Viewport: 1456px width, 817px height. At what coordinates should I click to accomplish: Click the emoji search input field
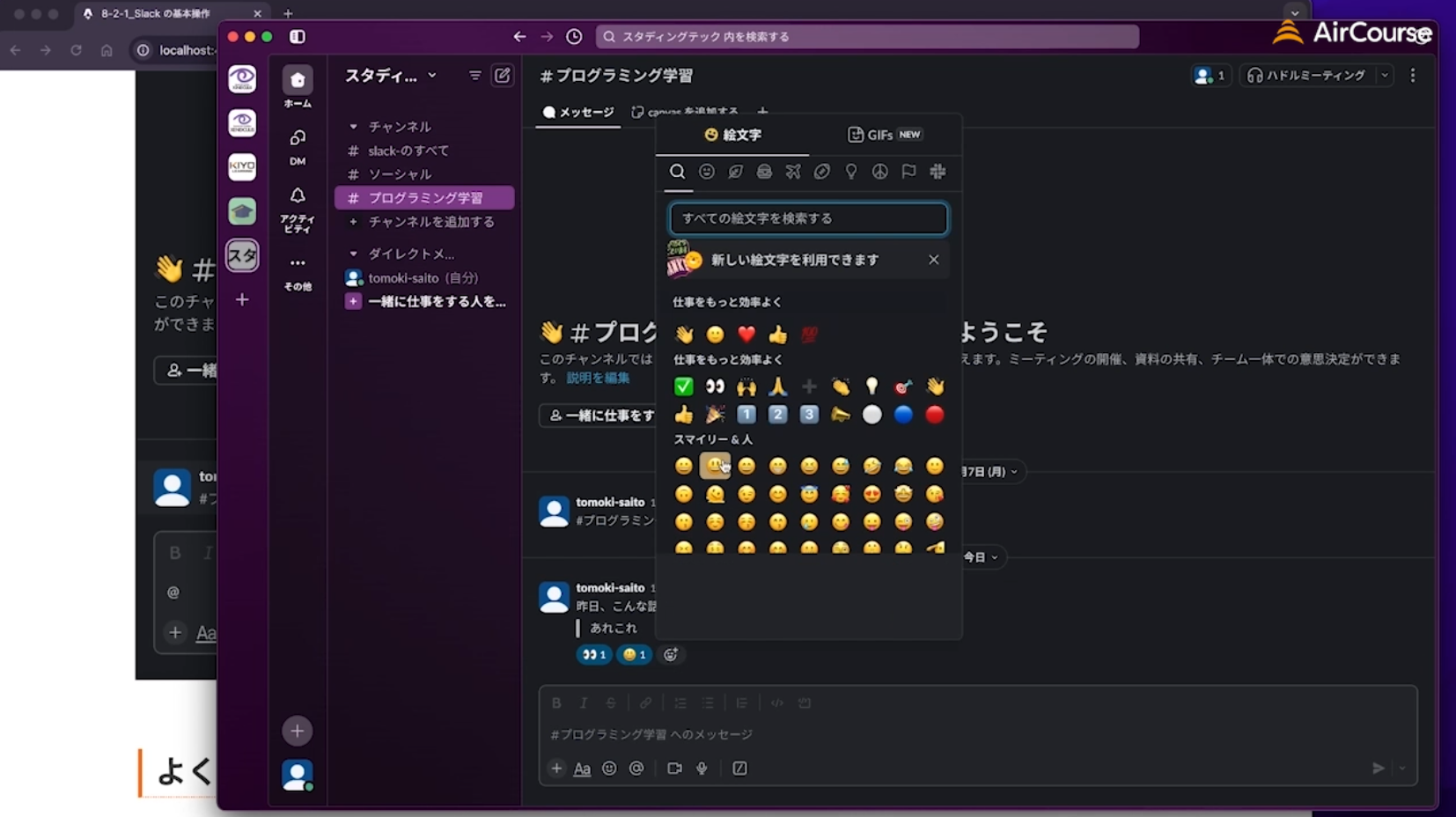click(808, 218)
